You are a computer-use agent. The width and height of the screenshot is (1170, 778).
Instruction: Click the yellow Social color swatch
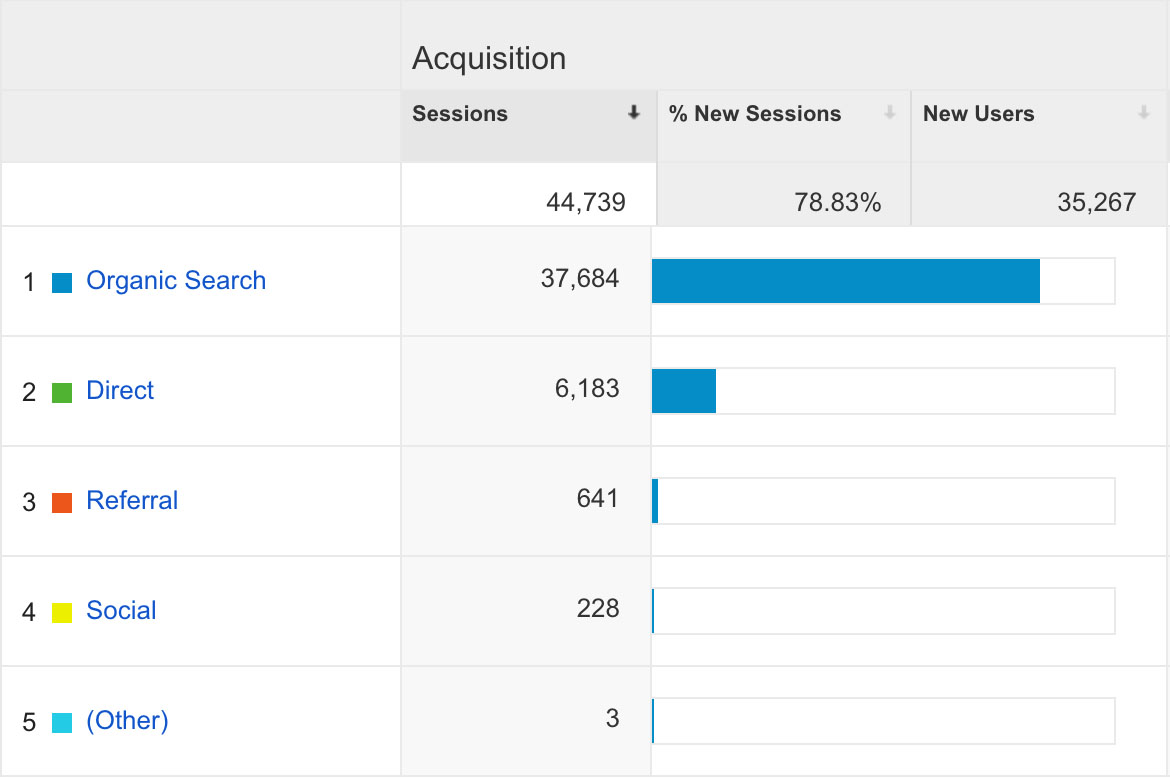coord(62,613)
